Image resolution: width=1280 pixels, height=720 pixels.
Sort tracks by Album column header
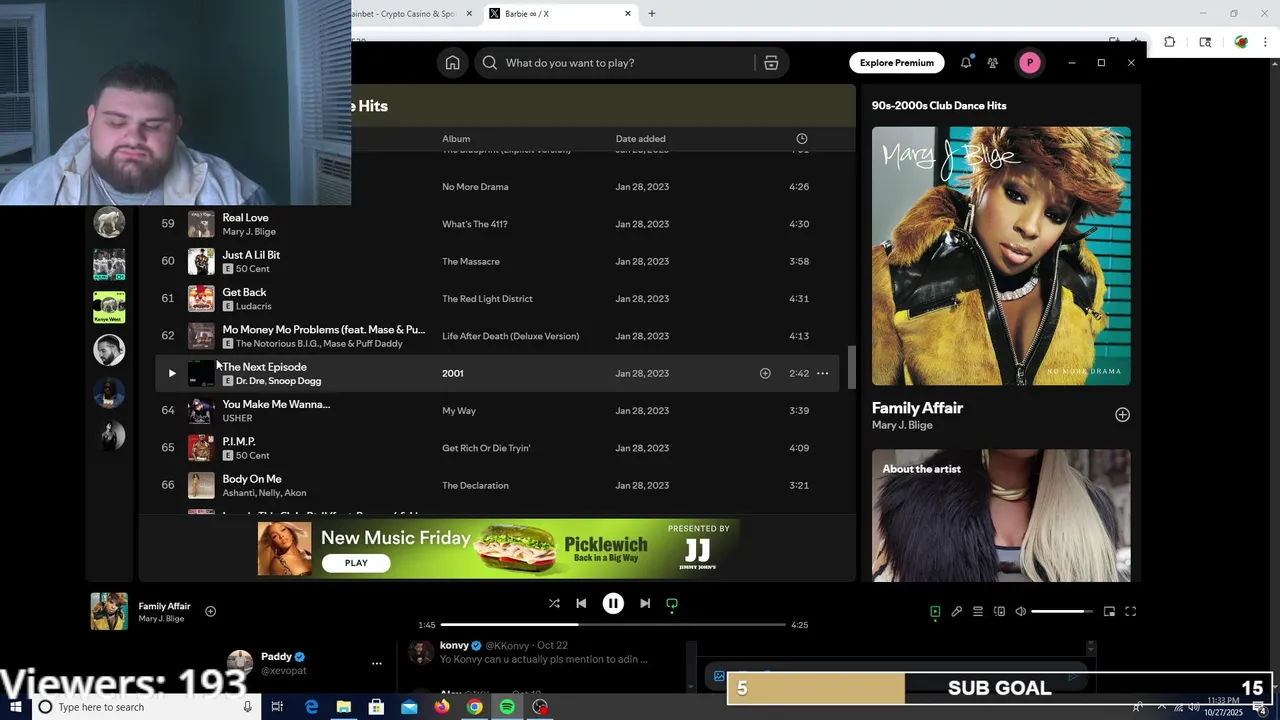coord(456,139)
